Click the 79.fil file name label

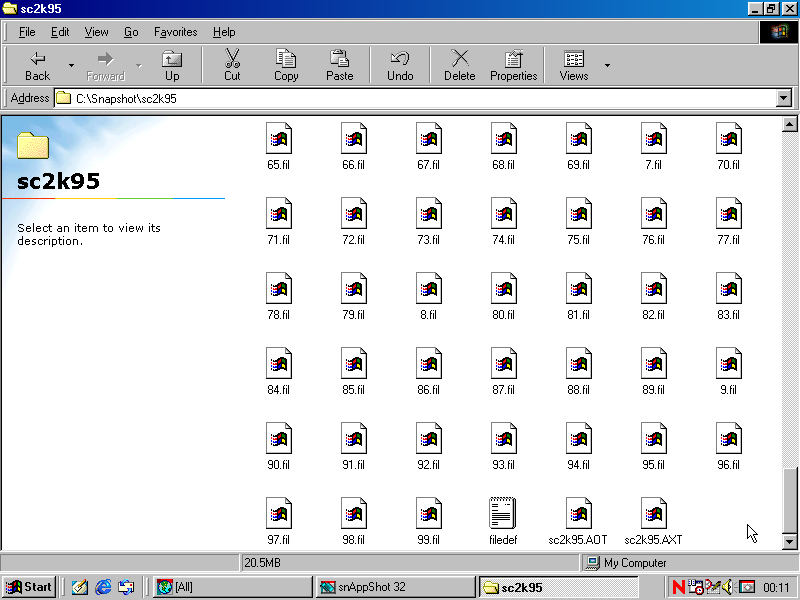pyautogui.click(x=353, y=315)
